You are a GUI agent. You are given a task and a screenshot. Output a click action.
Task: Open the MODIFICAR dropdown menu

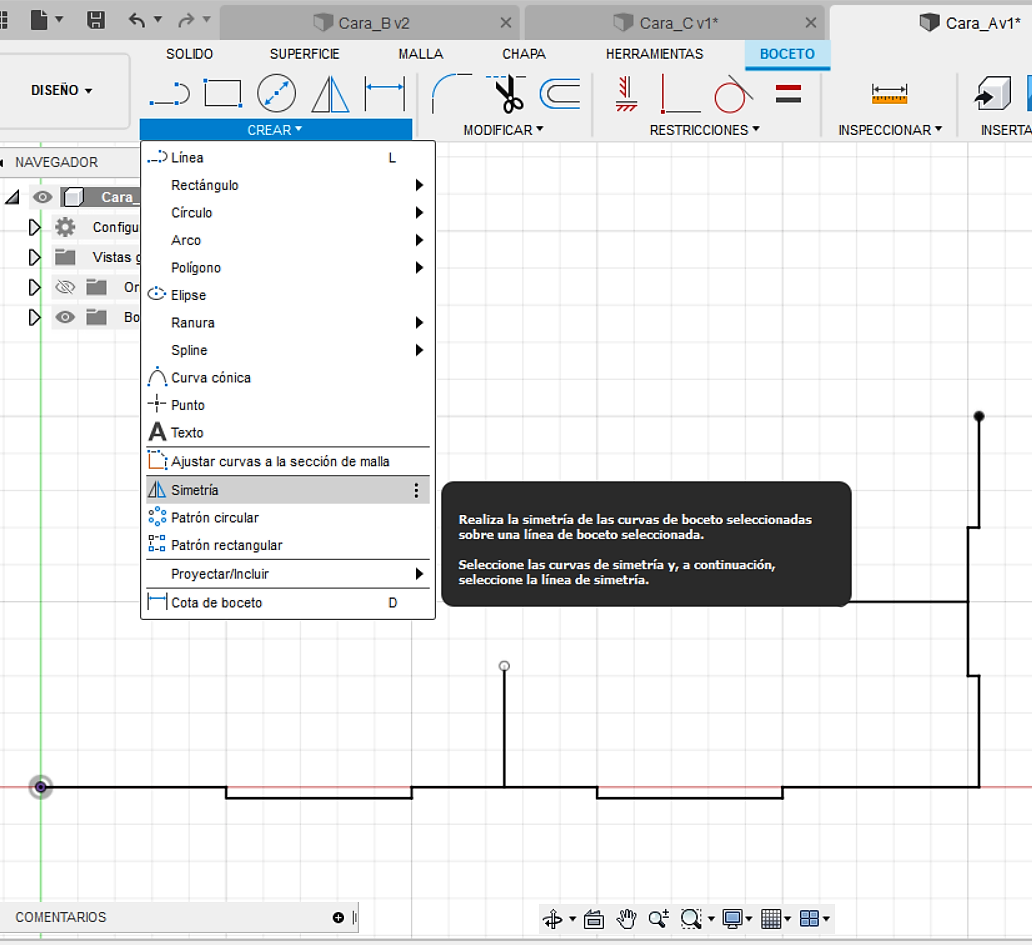(x=503, y=130)
